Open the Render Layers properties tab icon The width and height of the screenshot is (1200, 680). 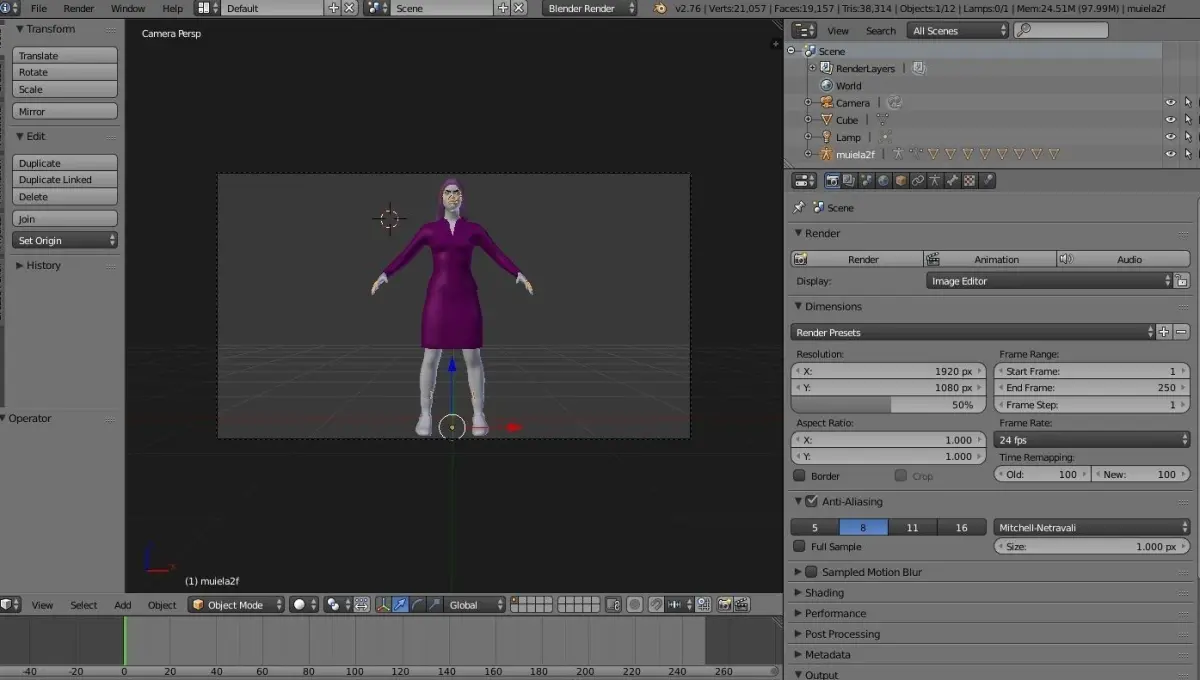849,181
